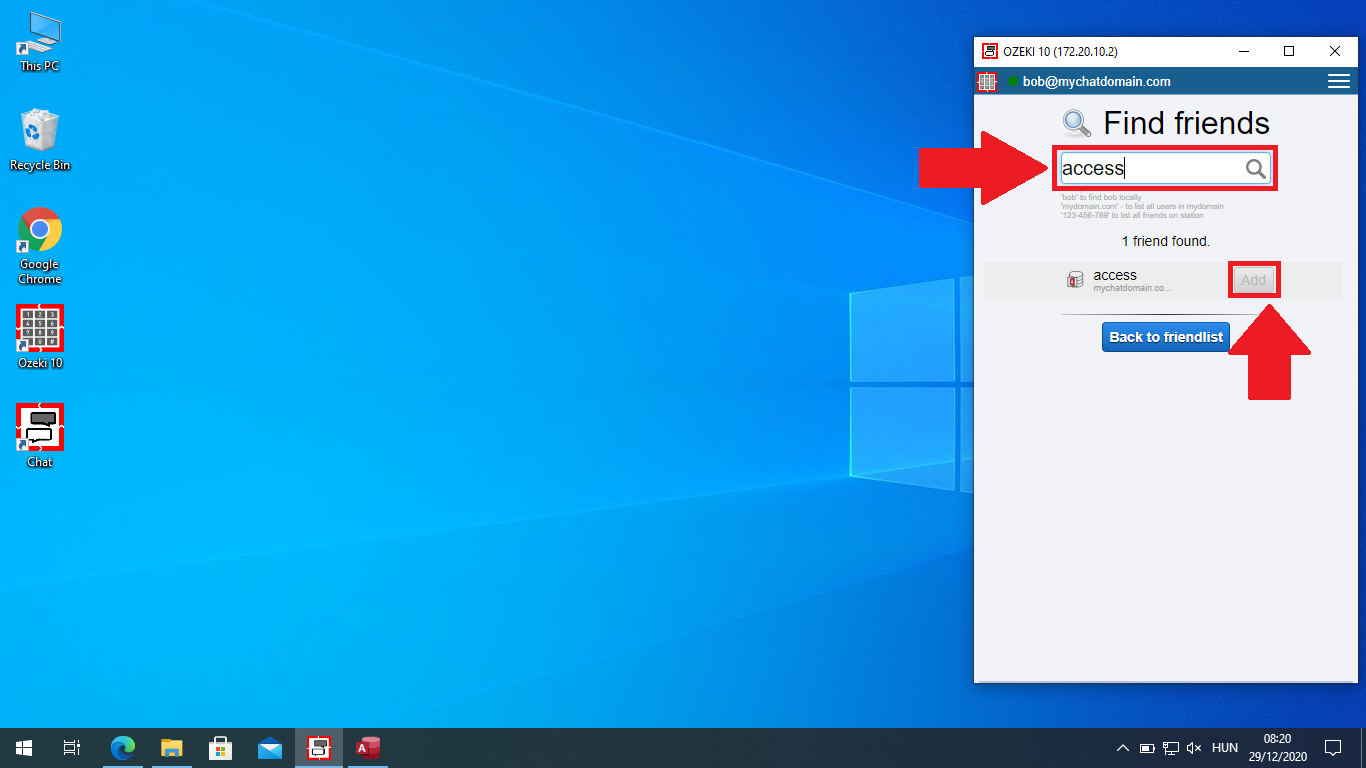Click the muted volume icon in tray
Viewport: 1366px width, 768px height.
pyautogui.click(x=1194, y=748)
